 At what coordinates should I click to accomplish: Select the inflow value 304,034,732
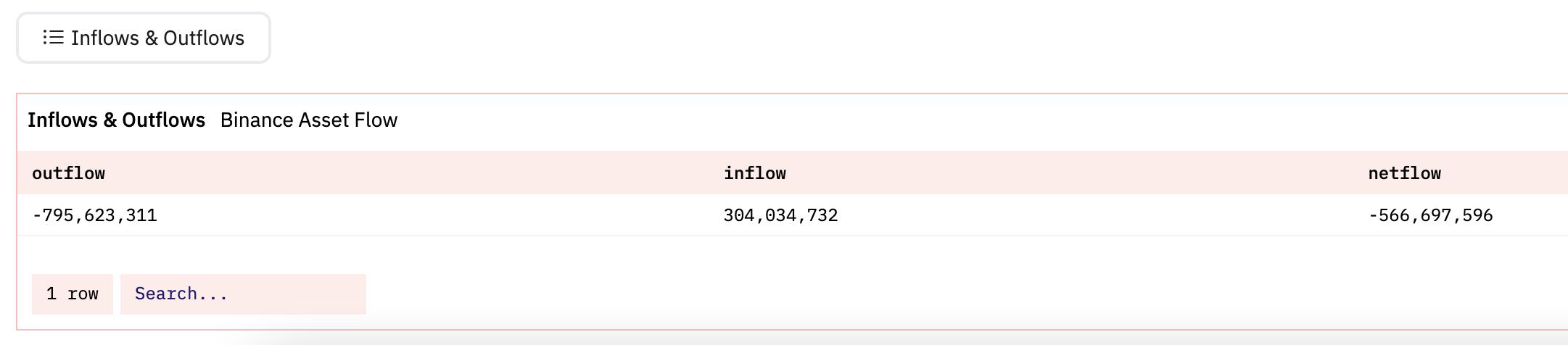click(x=780, y=215)
